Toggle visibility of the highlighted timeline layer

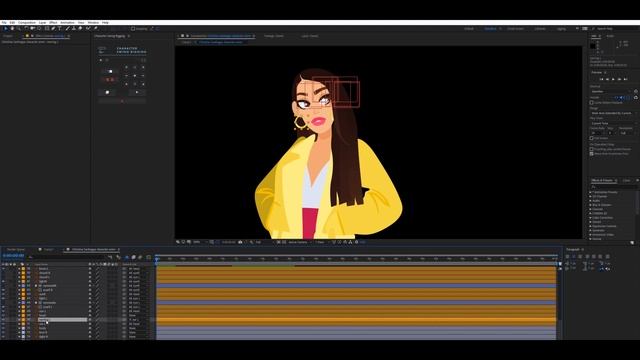[3, 320]
